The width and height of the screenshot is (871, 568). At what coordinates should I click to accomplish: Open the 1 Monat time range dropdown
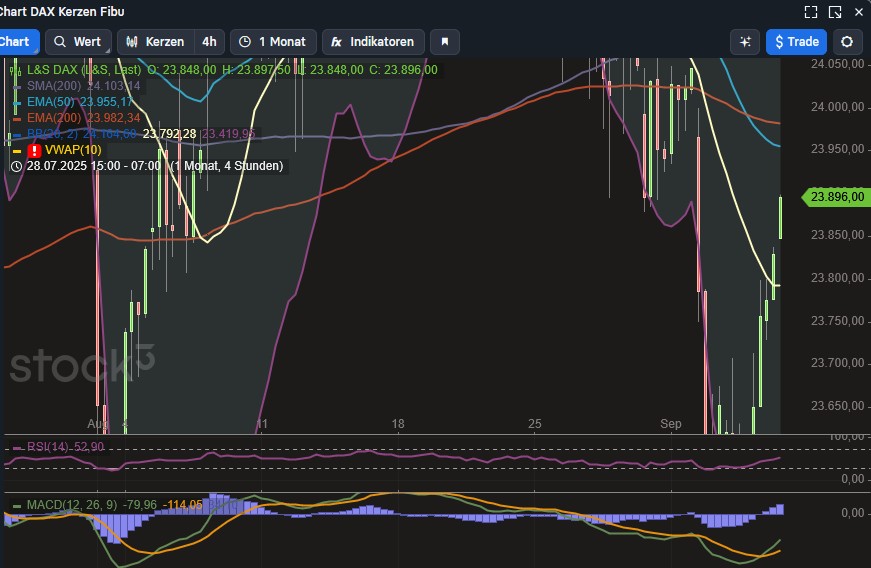(273, 42)
